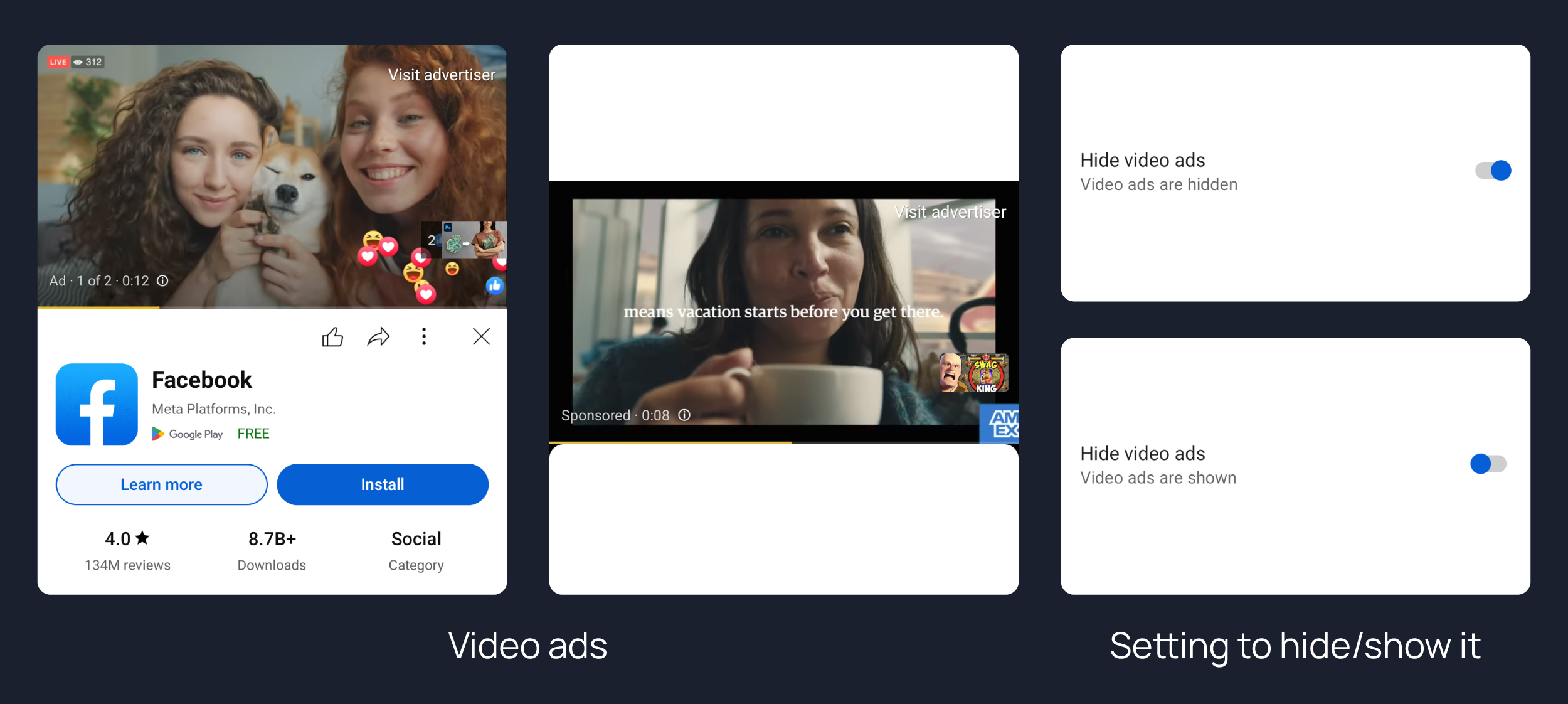This screenshot has height=704, width=1568.
Task: Click Visit advertiser on the Amex ad
Action: 950,212
